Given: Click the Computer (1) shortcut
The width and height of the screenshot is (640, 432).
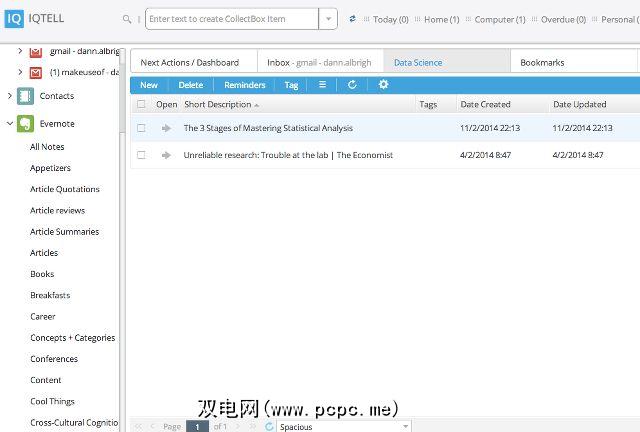Looking at the screenshot, I should tap(500, 19).
